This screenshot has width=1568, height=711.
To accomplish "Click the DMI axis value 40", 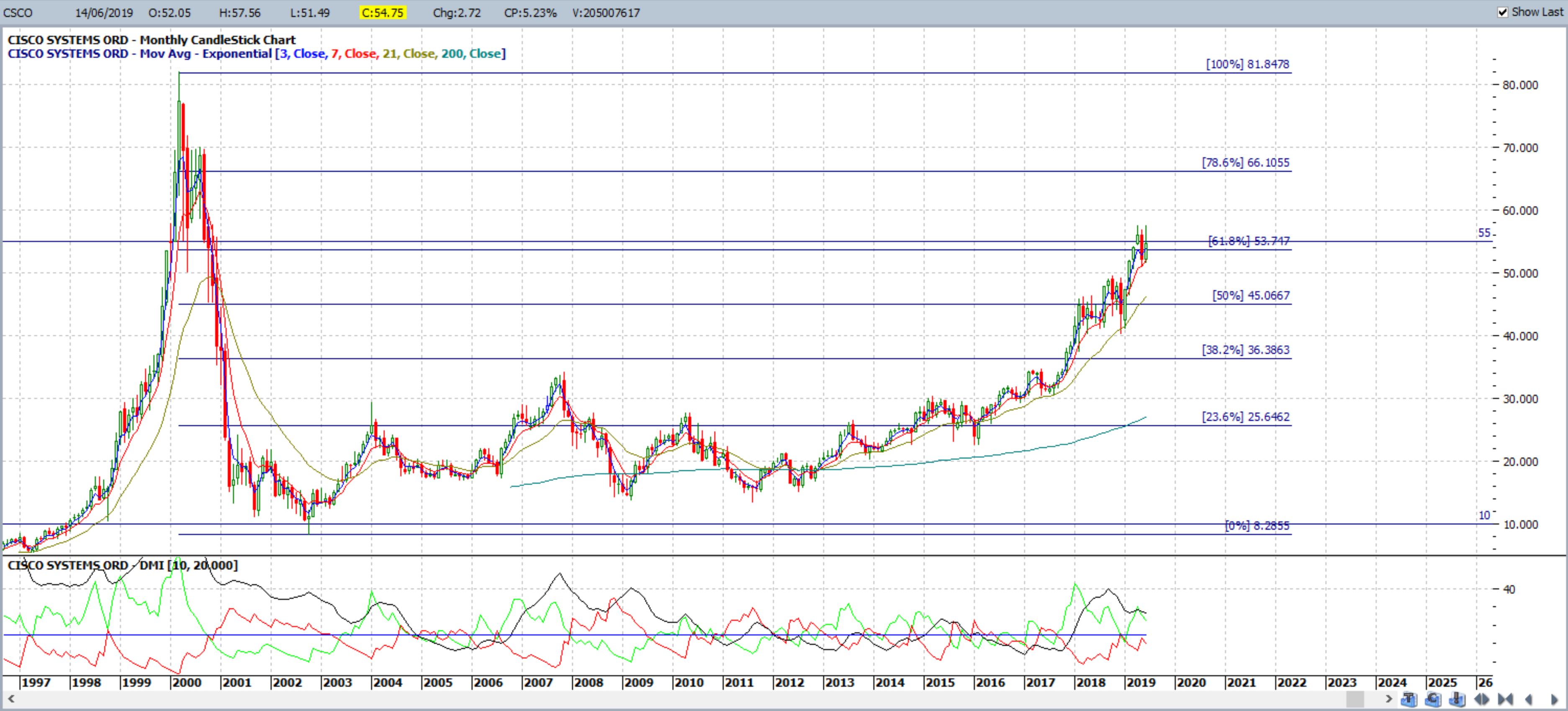I will pos(1509,589).
